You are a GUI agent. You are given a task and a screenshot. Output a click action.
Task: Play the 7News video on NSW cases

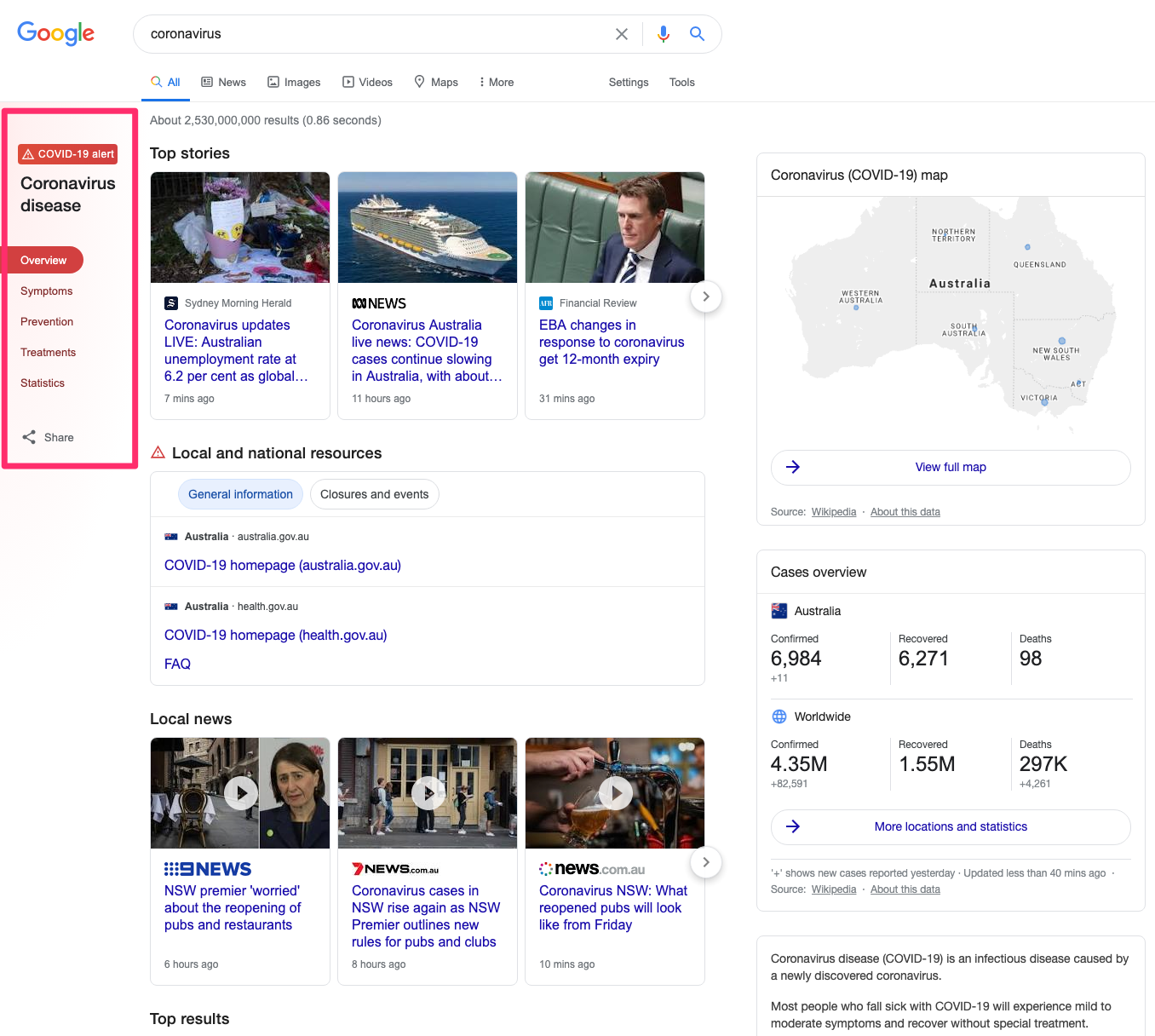point(429,793)
